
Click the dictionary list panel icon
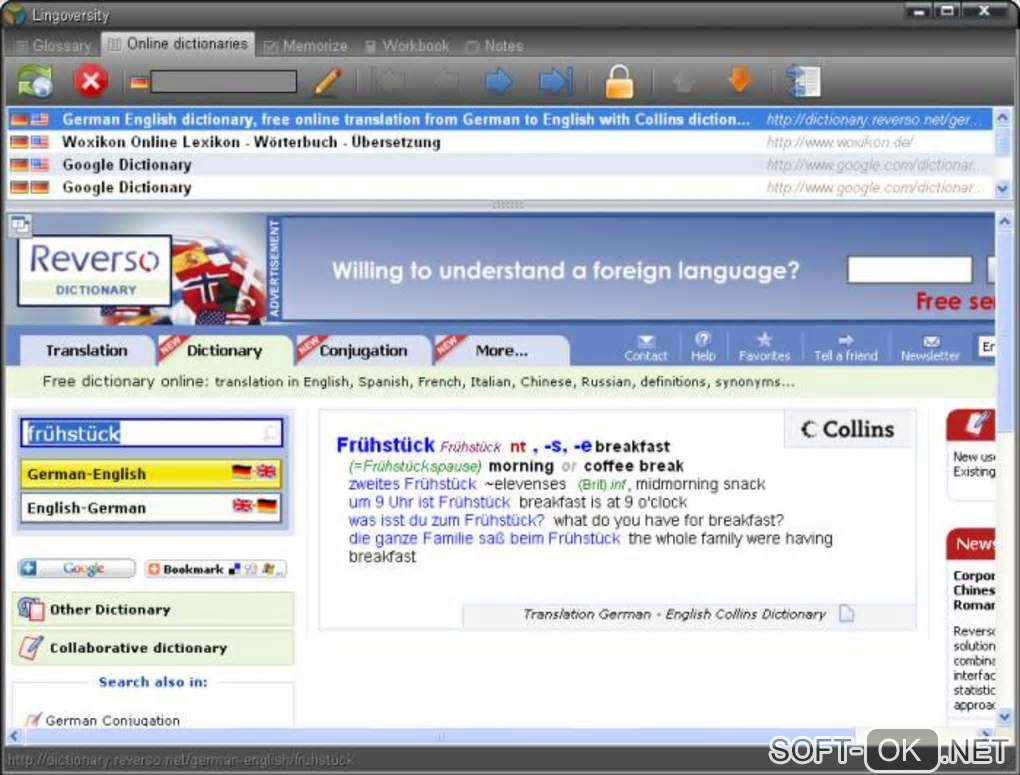(x=803, y=81)
